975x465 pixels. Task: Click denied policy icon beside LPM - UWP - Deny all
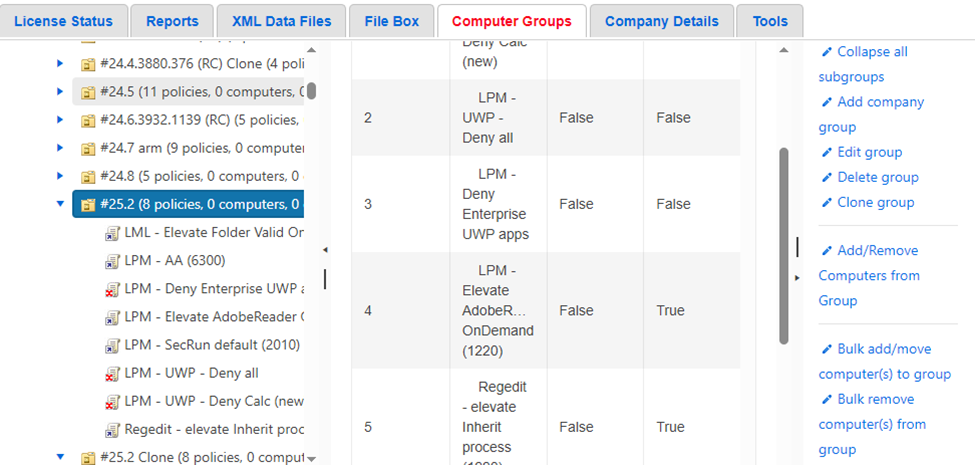click(112, 374)
